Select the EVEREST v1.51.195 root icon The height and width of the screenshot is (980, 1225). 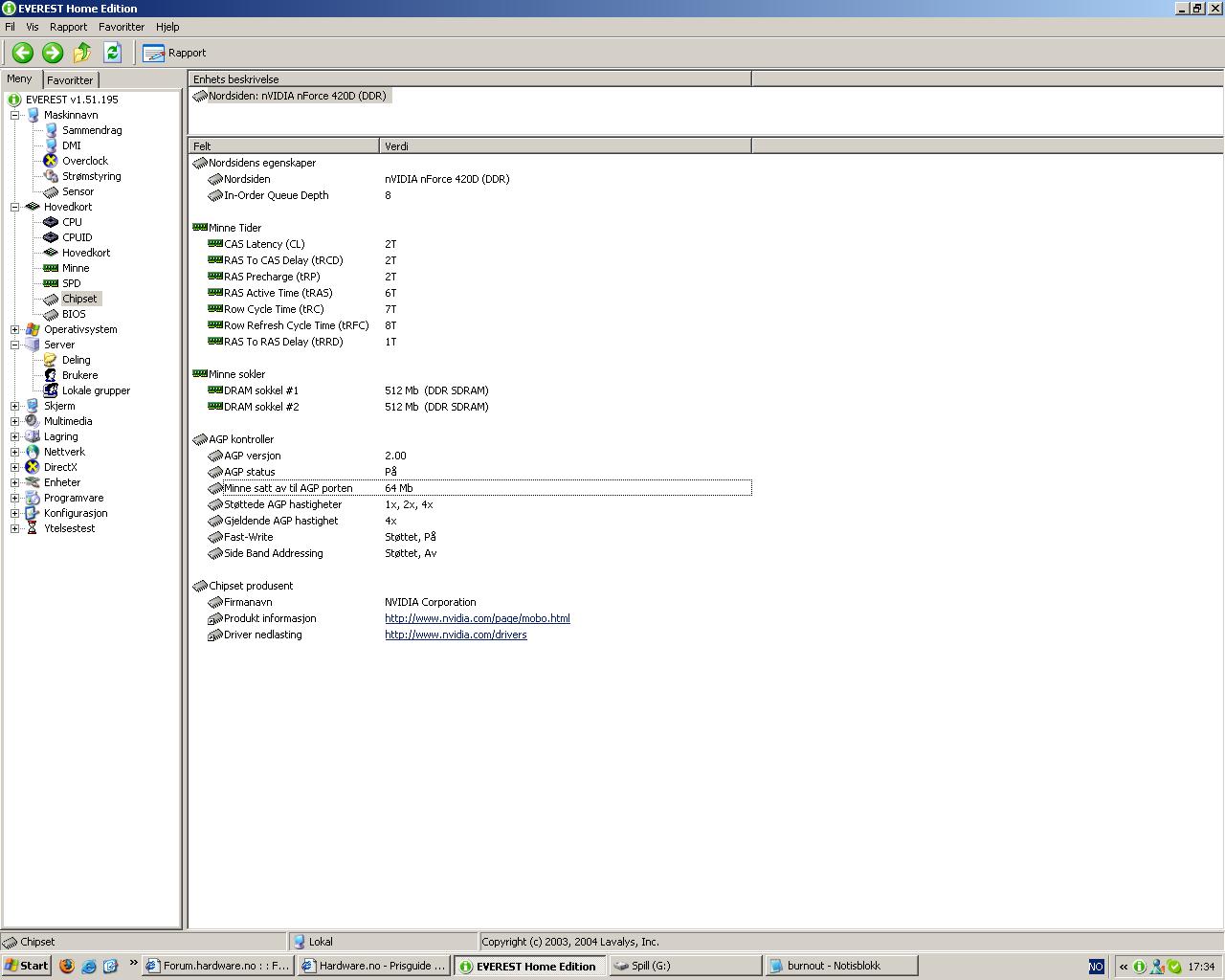point(14,100)
